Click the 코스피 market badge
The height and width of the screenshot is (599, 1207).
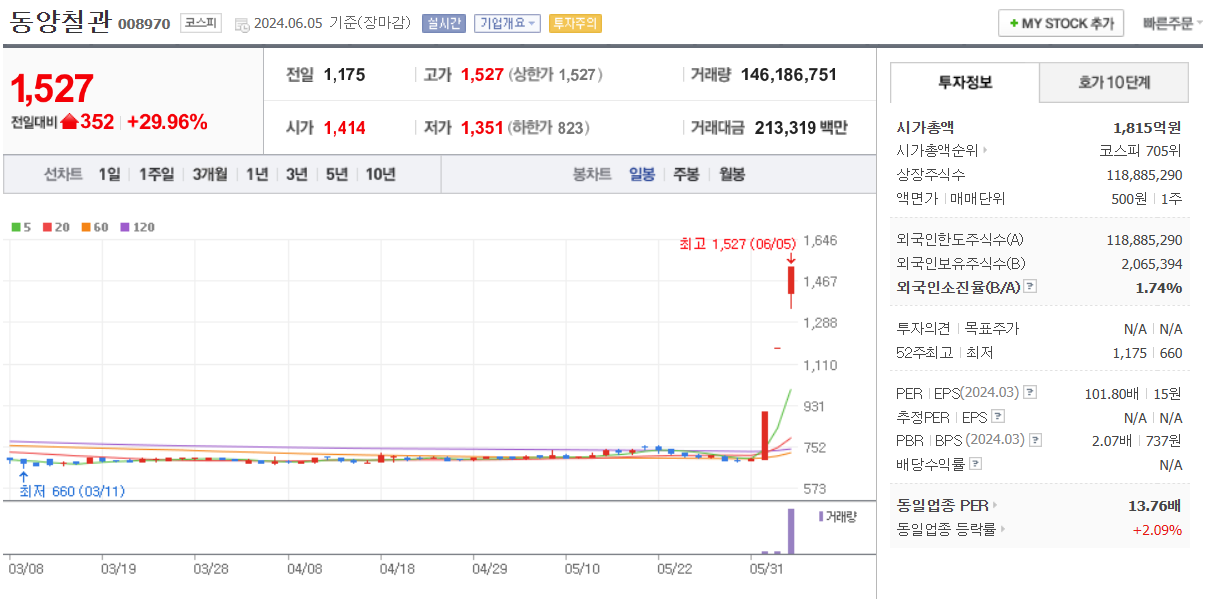pyautogui.click(x=201, y=23)
